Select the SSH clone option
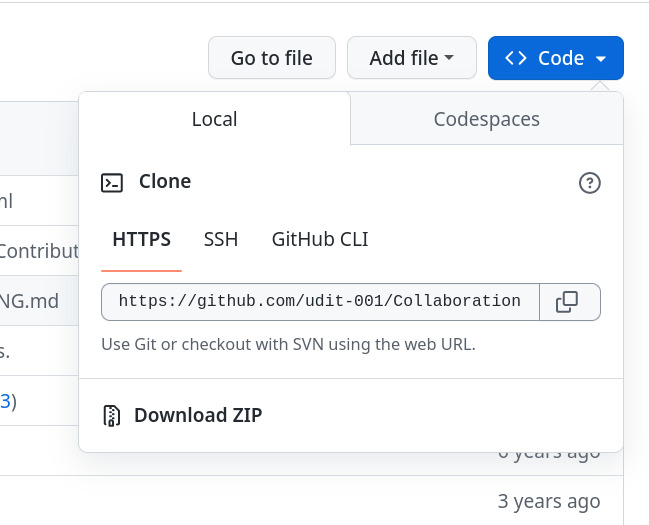Screen dimensions: 649x525 [221, 239]
